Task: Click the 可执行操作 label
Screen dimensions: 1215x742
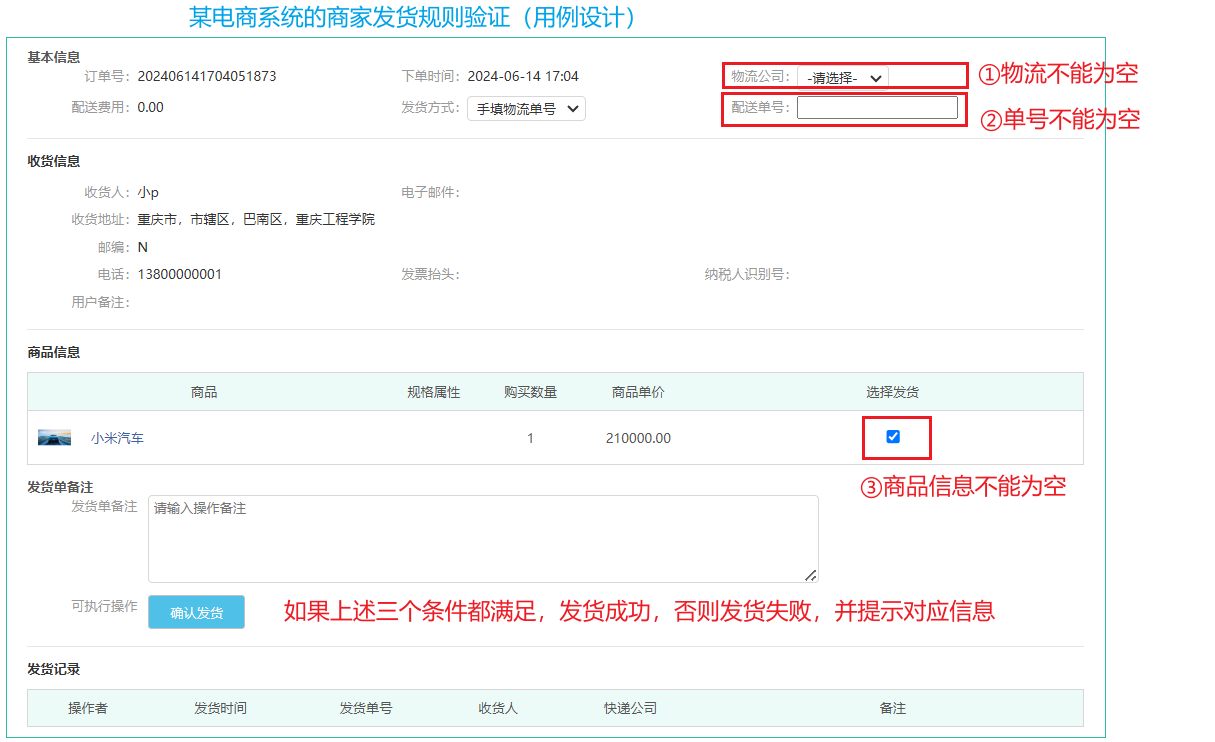Action: (x=104, y=606)
